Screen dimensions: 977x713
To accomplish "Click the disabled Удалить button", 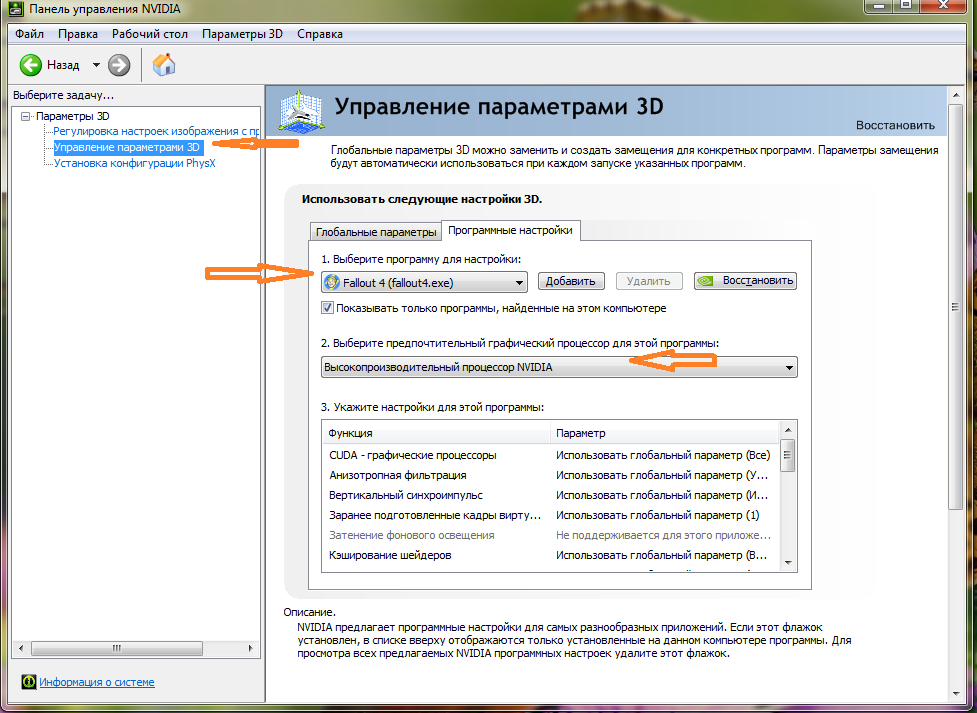I will pyautogui.click(x=649, y=281).
